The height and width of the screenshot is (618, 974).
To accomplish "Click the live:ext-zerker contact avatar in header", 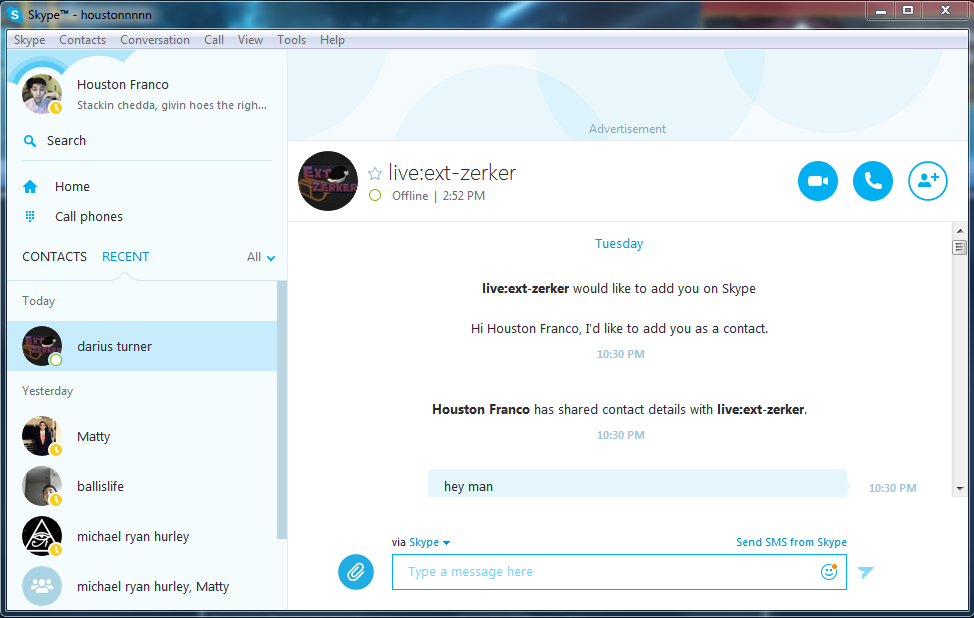I will (328, 181).
